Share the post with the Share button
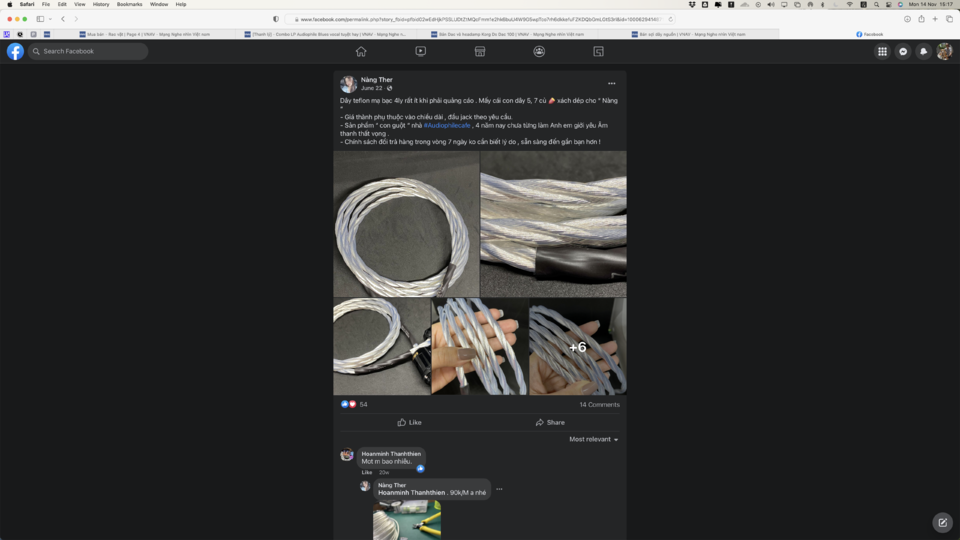 550,422
